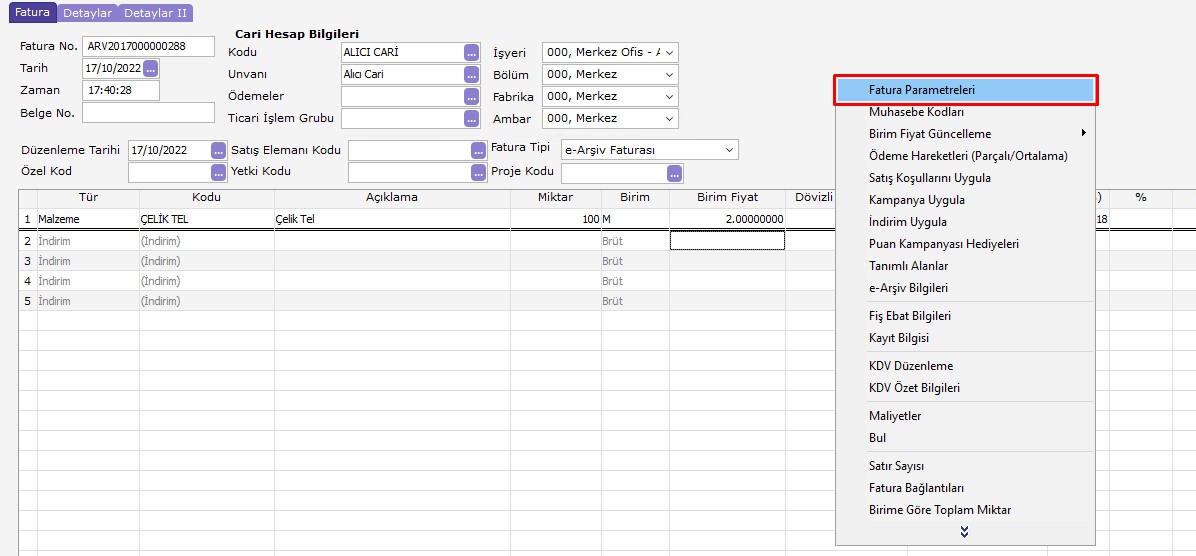Open Düzenleme Tarihi date picker
Viewport: 1196px width, 556px height.
pos(219,151)
